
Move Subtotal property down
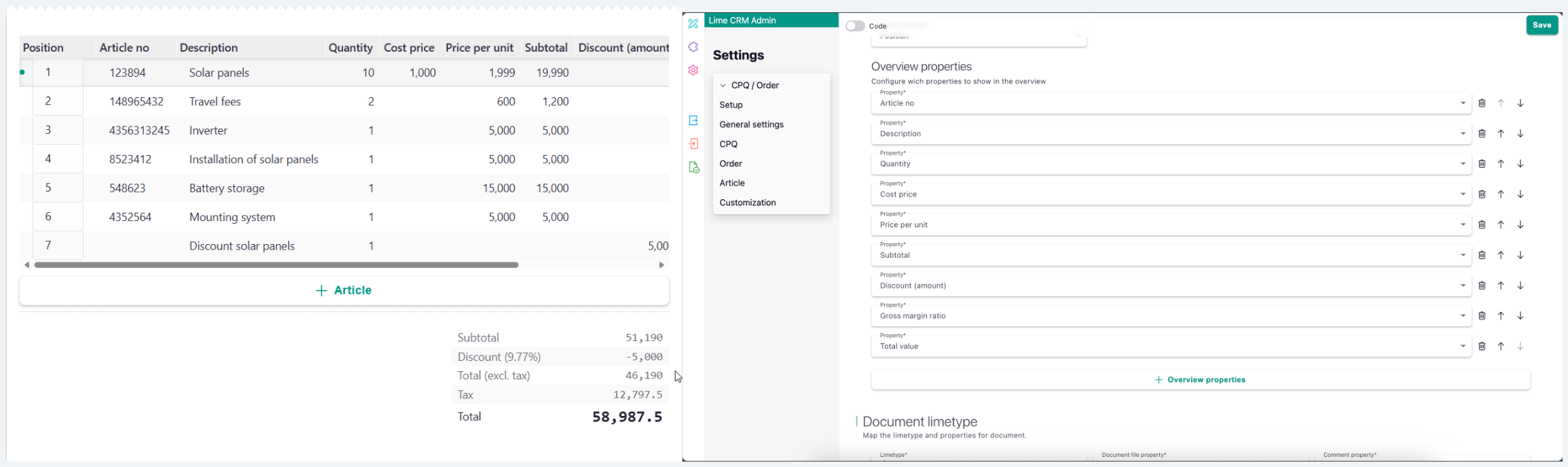click(x=1520, y=256)
